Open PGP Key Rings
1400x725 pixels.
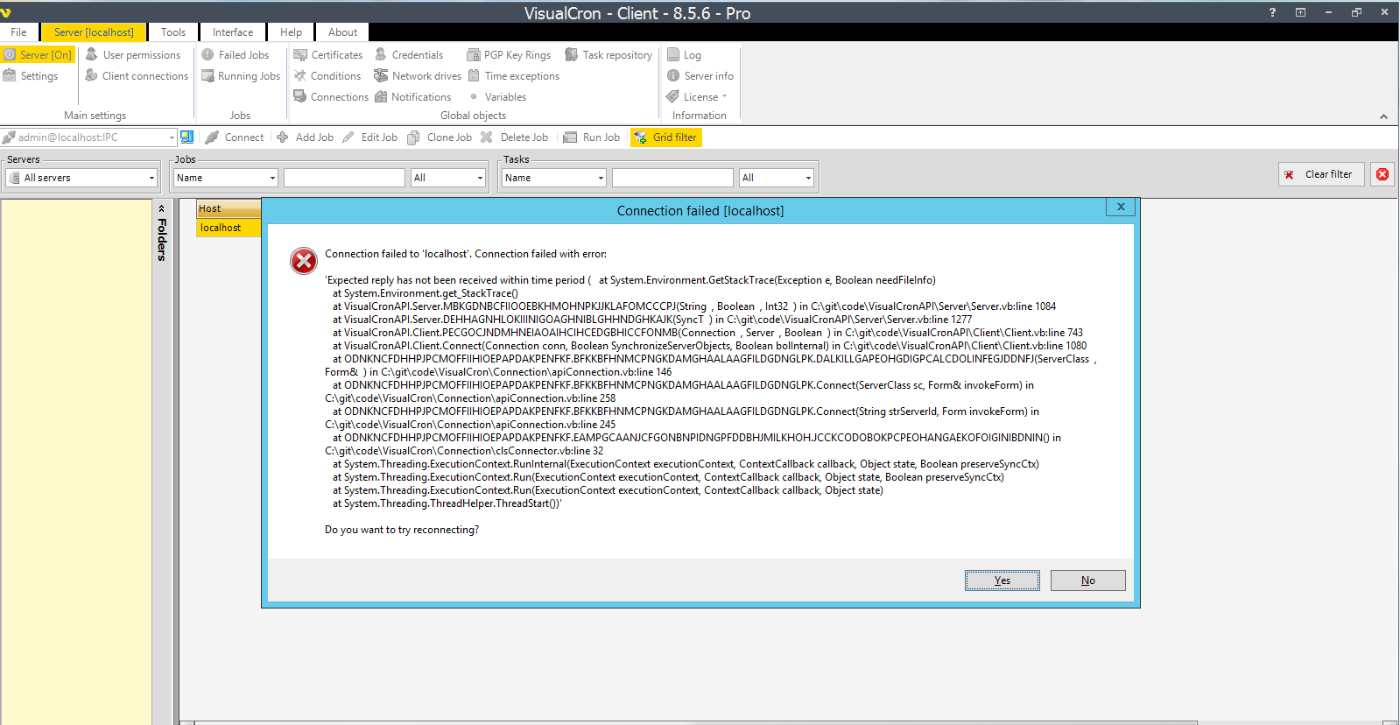point(508,55)
